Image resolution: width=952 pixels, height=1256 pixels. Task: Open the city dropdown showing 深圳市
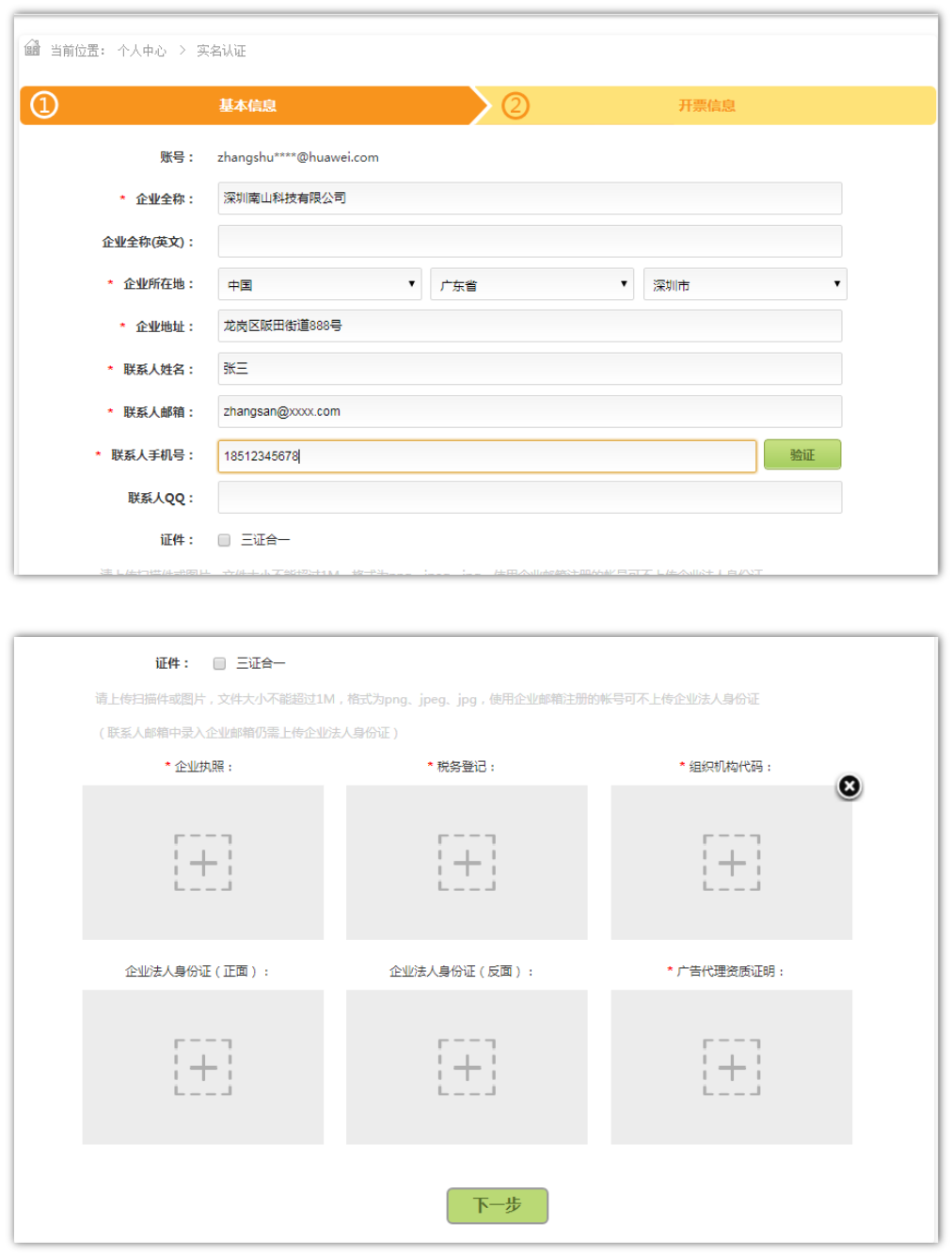pyautogui.click(x=745, y=284)
